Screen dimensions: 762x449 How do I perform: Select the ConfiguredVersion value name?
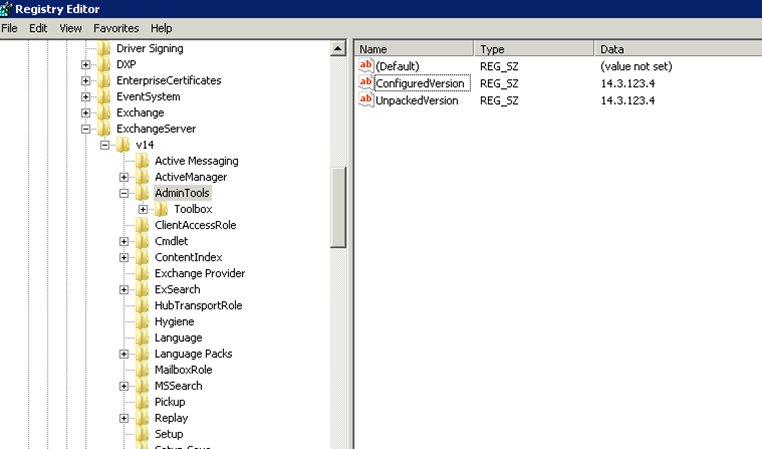420,83
